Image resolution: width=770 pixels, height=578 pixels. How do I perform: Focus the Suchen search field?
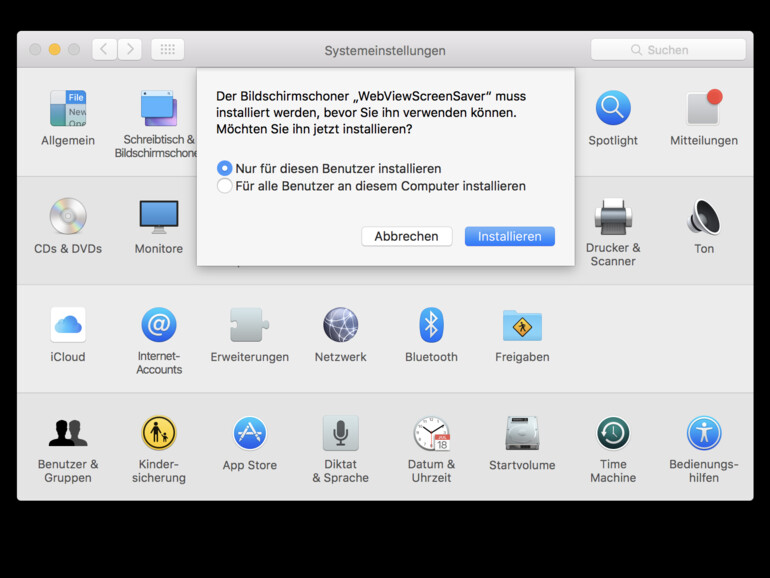pos(668,50)
